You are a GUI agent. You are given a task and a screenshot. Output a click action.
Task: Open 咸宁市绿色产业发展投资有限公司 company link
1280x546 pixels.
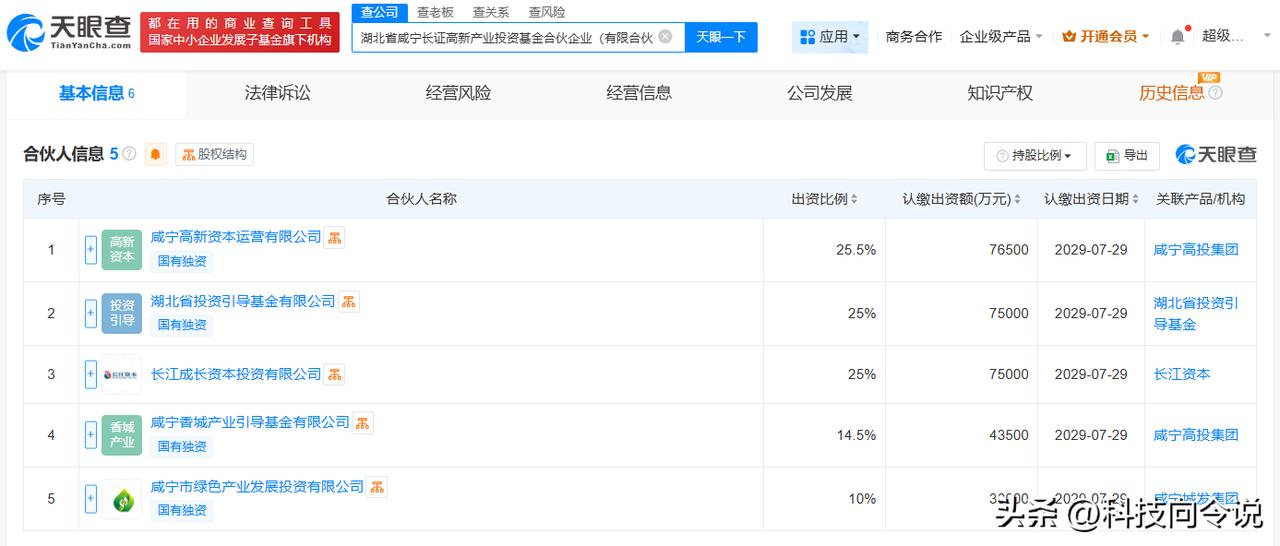[257, 486]
